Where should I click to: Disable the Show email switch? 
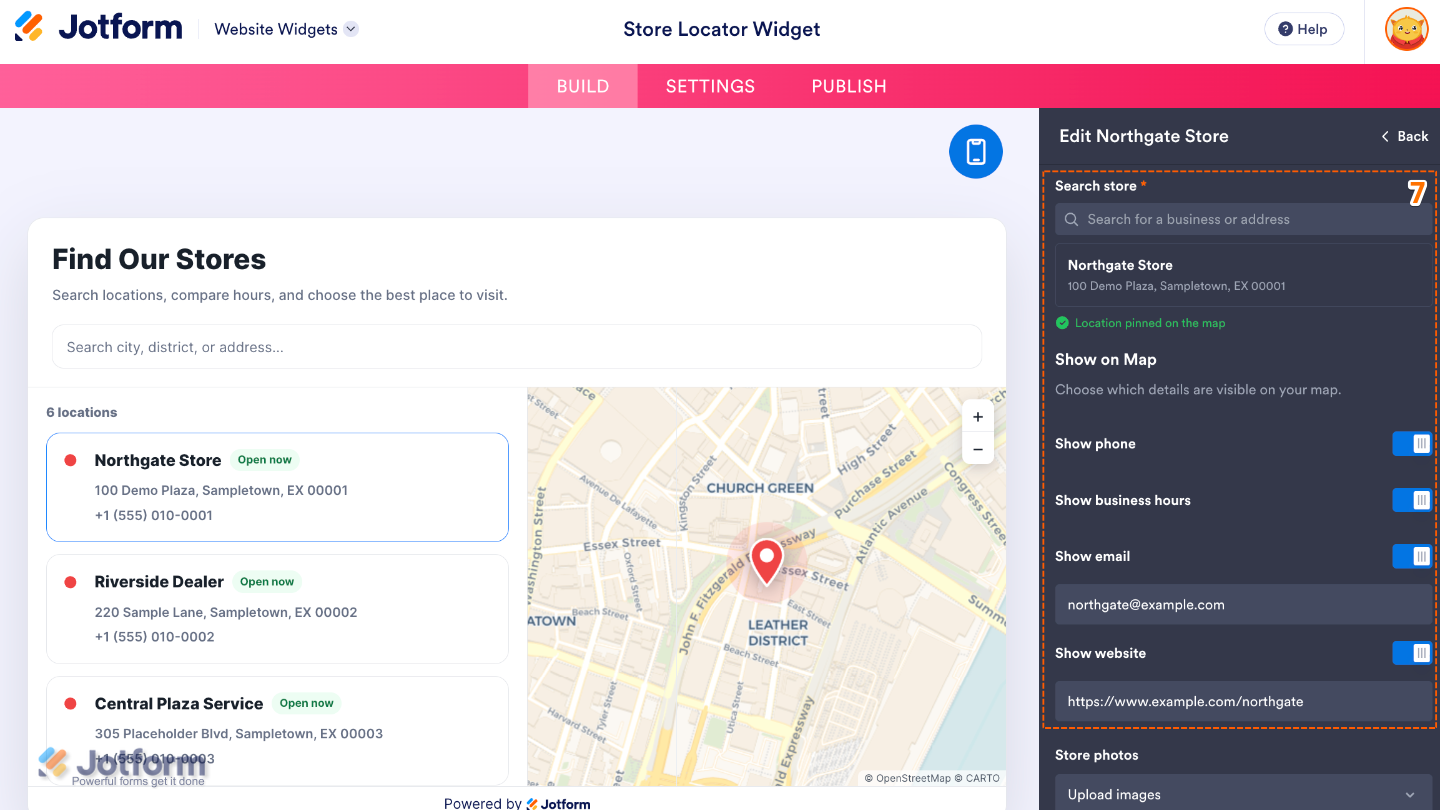(1412, 556)
